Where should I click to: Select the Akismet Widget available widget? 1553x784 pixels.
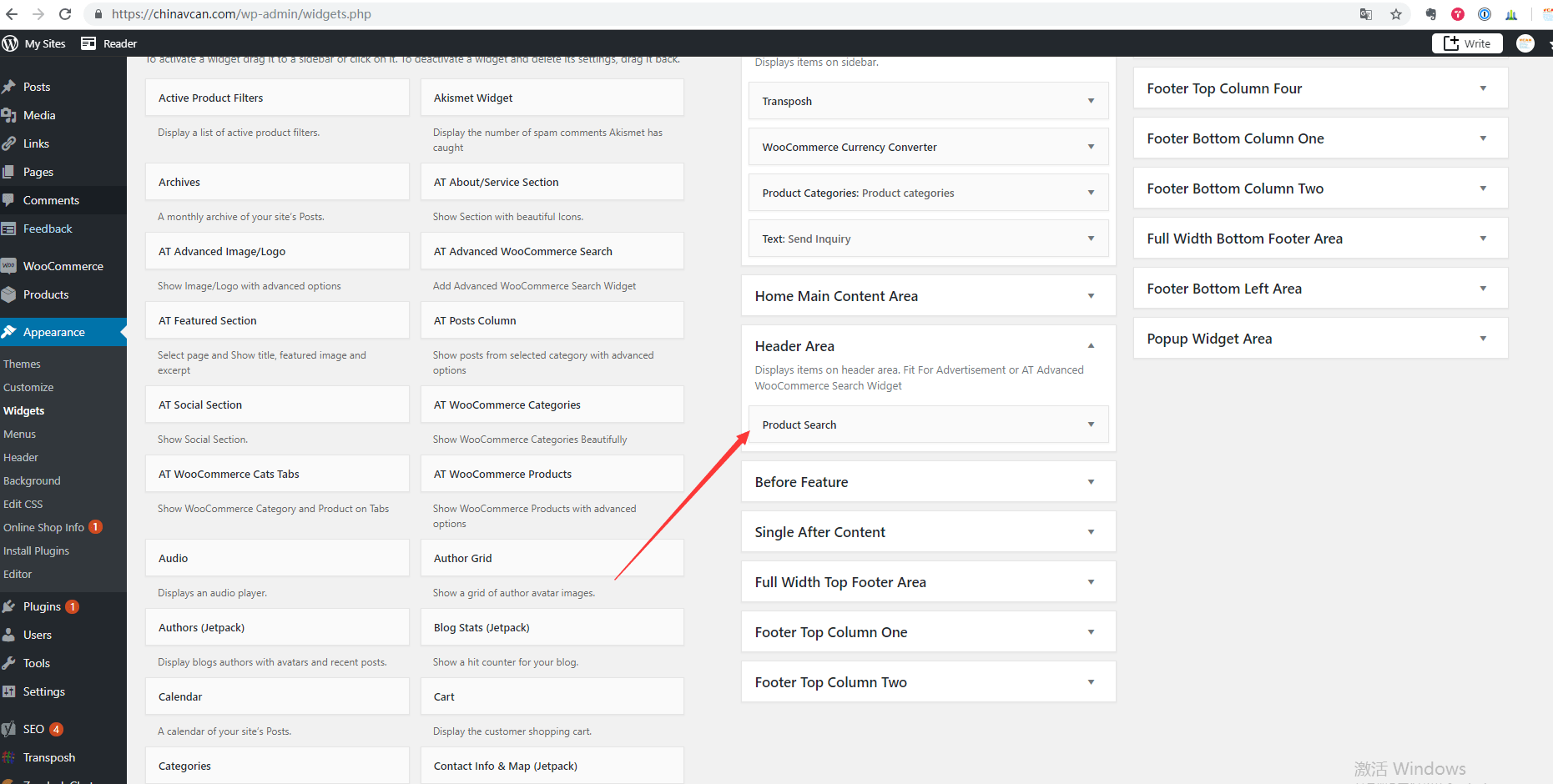click(552, 98)
